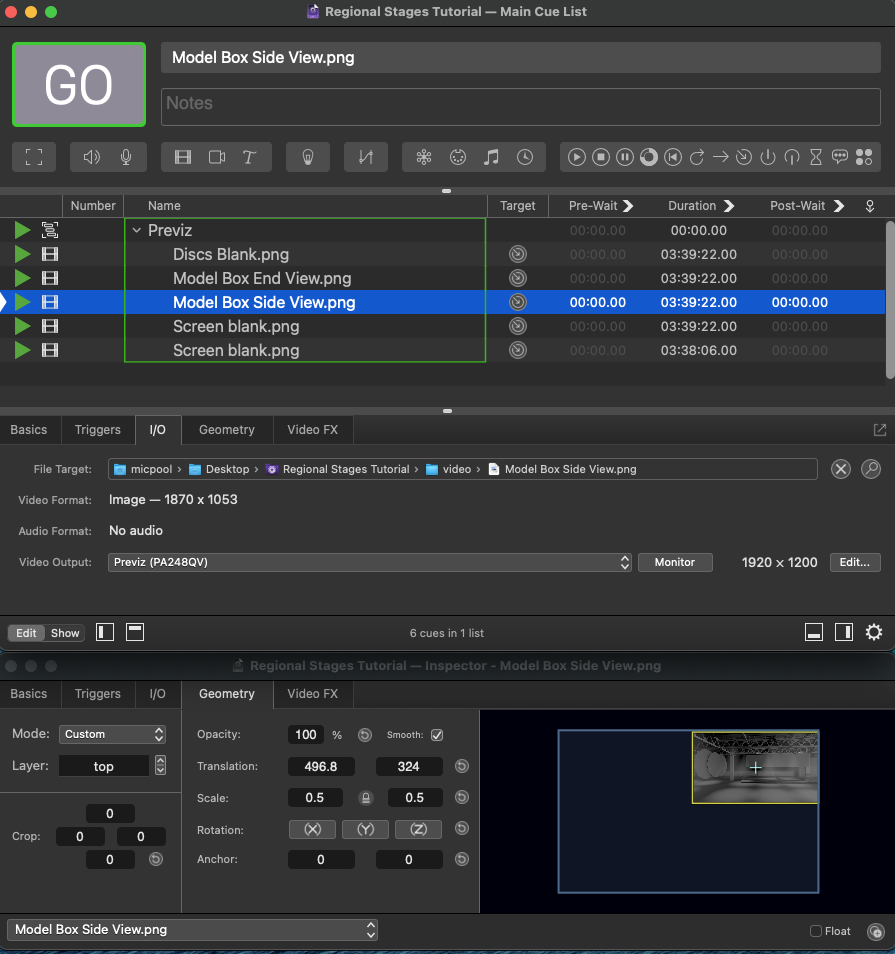Click the Opacity value field
This screenshot has height=954, width=895.
(306, 735)
